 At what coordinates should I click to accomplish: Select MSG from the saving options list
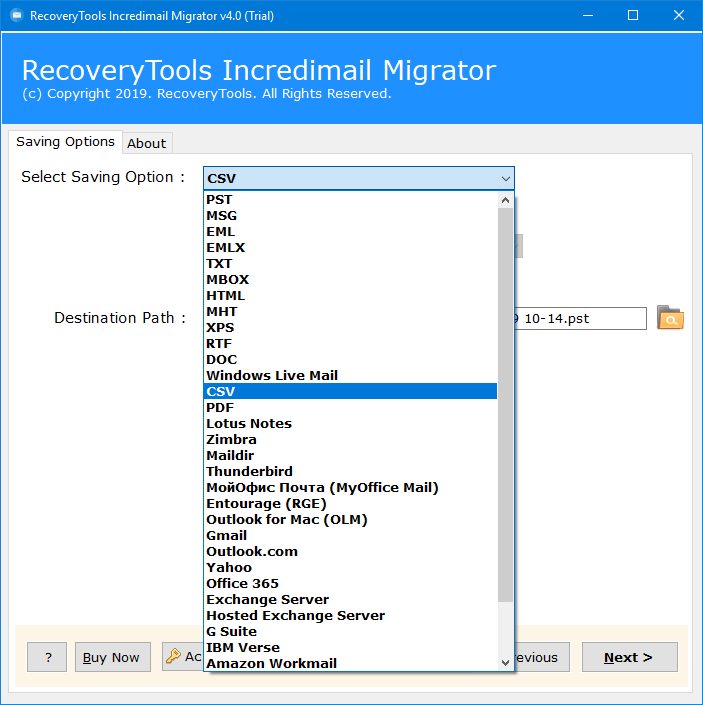coord(350,215)
